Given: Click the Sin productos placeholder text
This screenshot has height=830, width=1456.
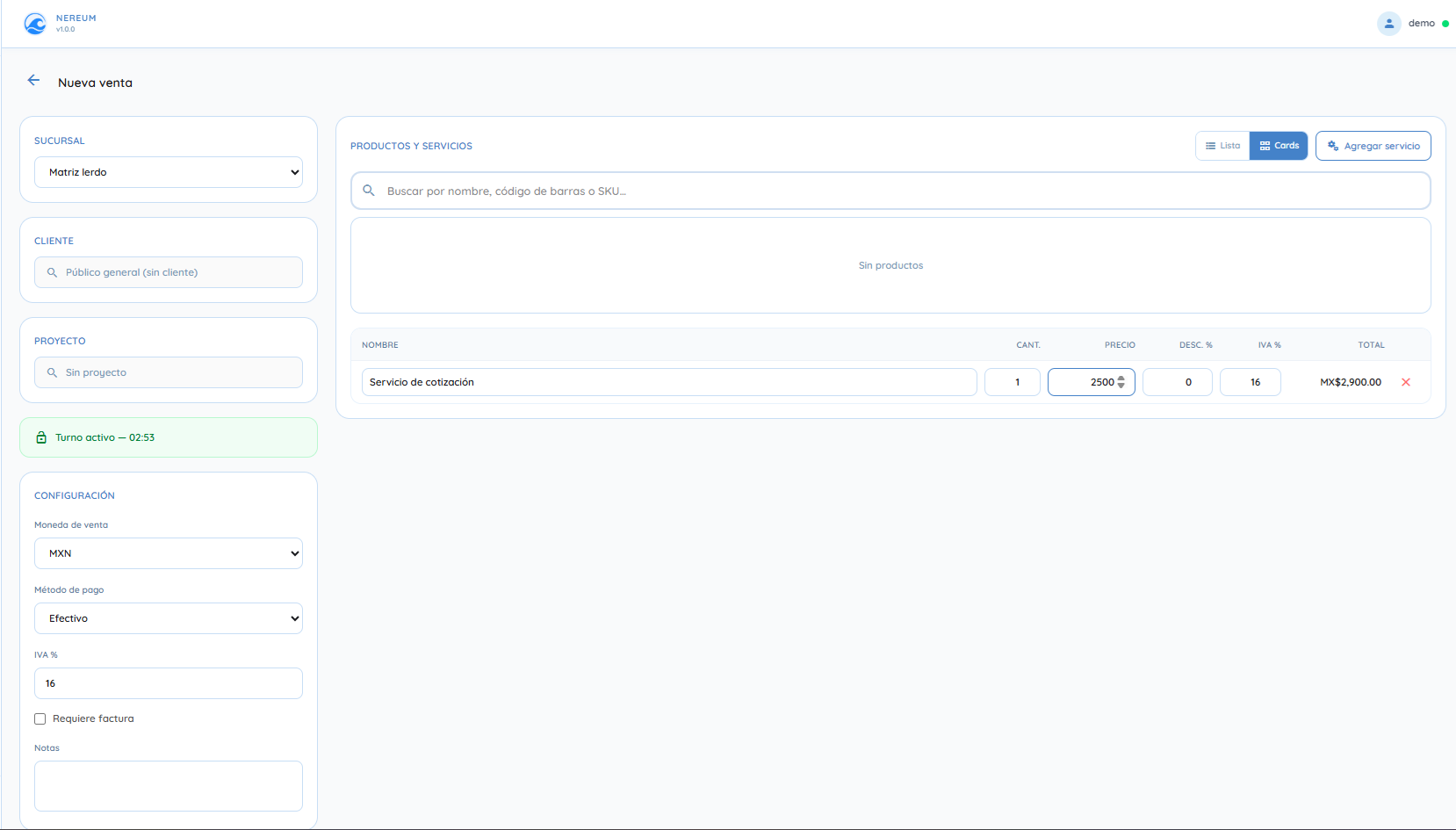Looking at the screenshot, I should 890,265.
